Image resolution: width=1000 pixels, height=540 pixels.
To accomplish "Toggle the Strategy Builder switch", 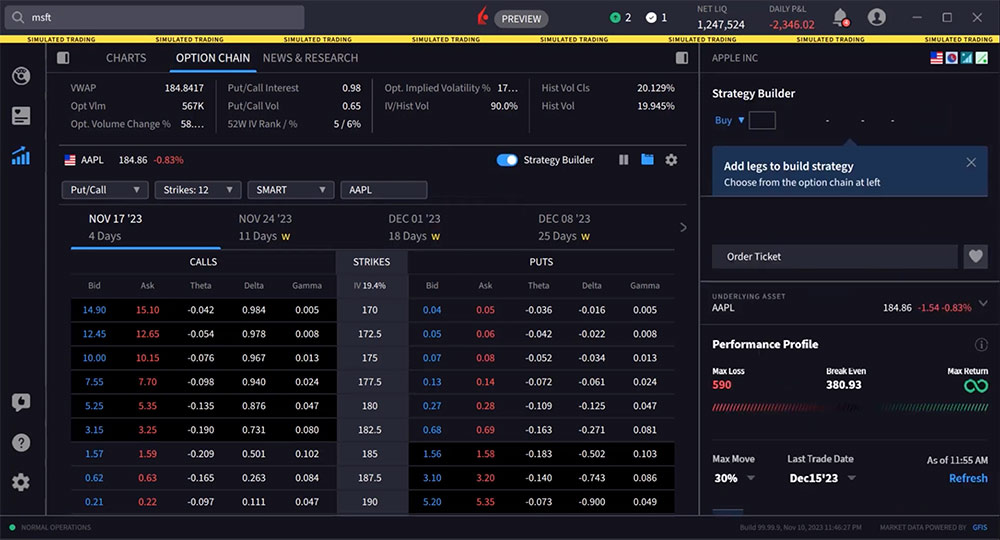I will pyautogui.click(x=507, y=160).
